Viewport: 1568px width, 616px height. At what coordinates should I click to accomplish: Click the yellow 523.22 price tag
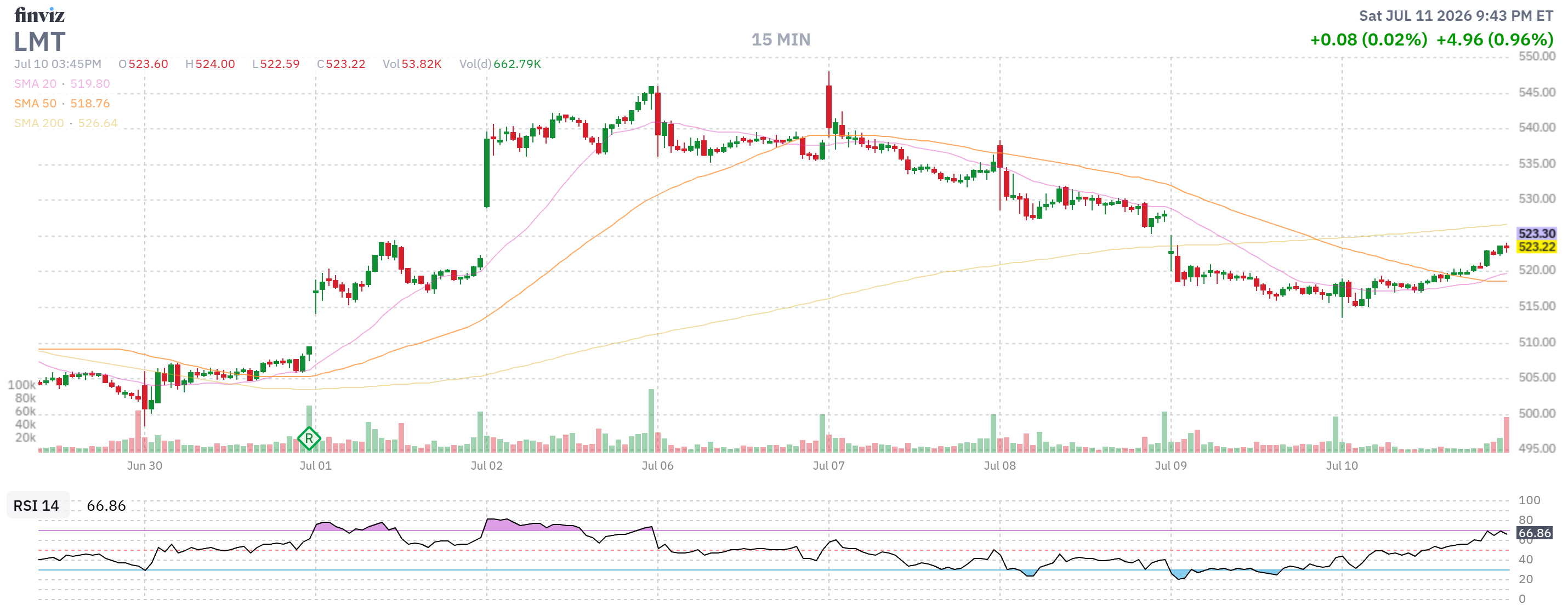pos(1536,247)
